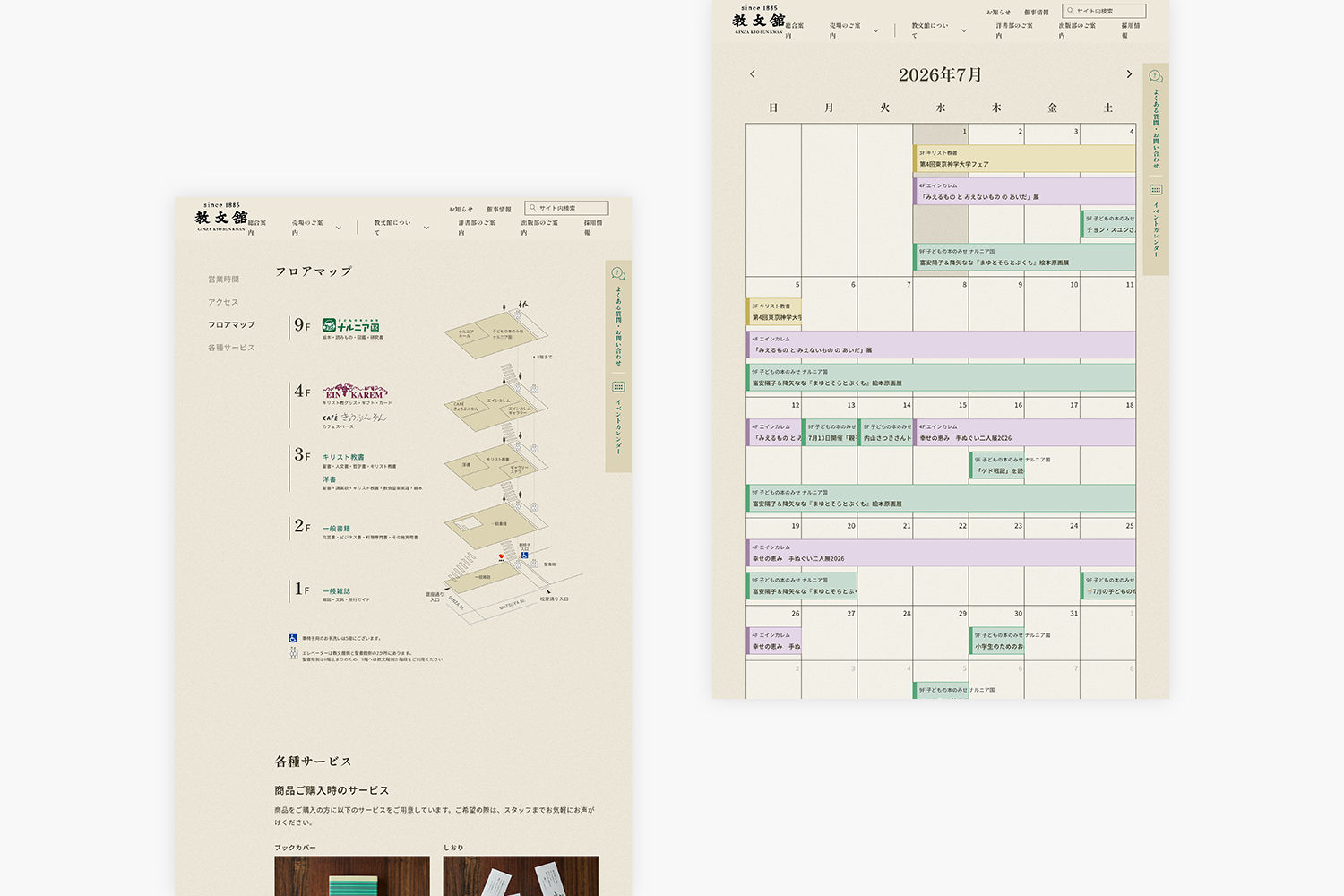
Task: Open event calendar icon on floor map page sidebar
Action: (x=618, y=387)
